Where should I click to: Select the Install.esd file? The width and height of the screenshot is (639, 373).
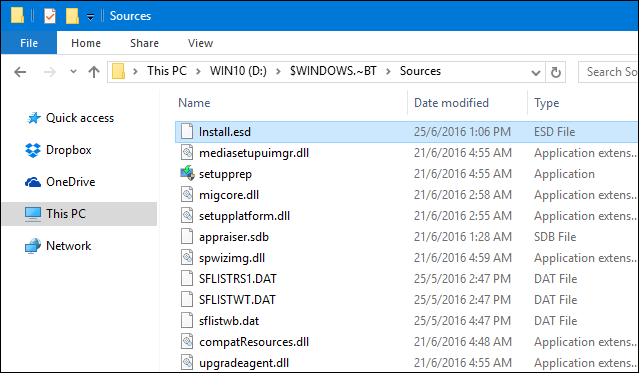407,132
